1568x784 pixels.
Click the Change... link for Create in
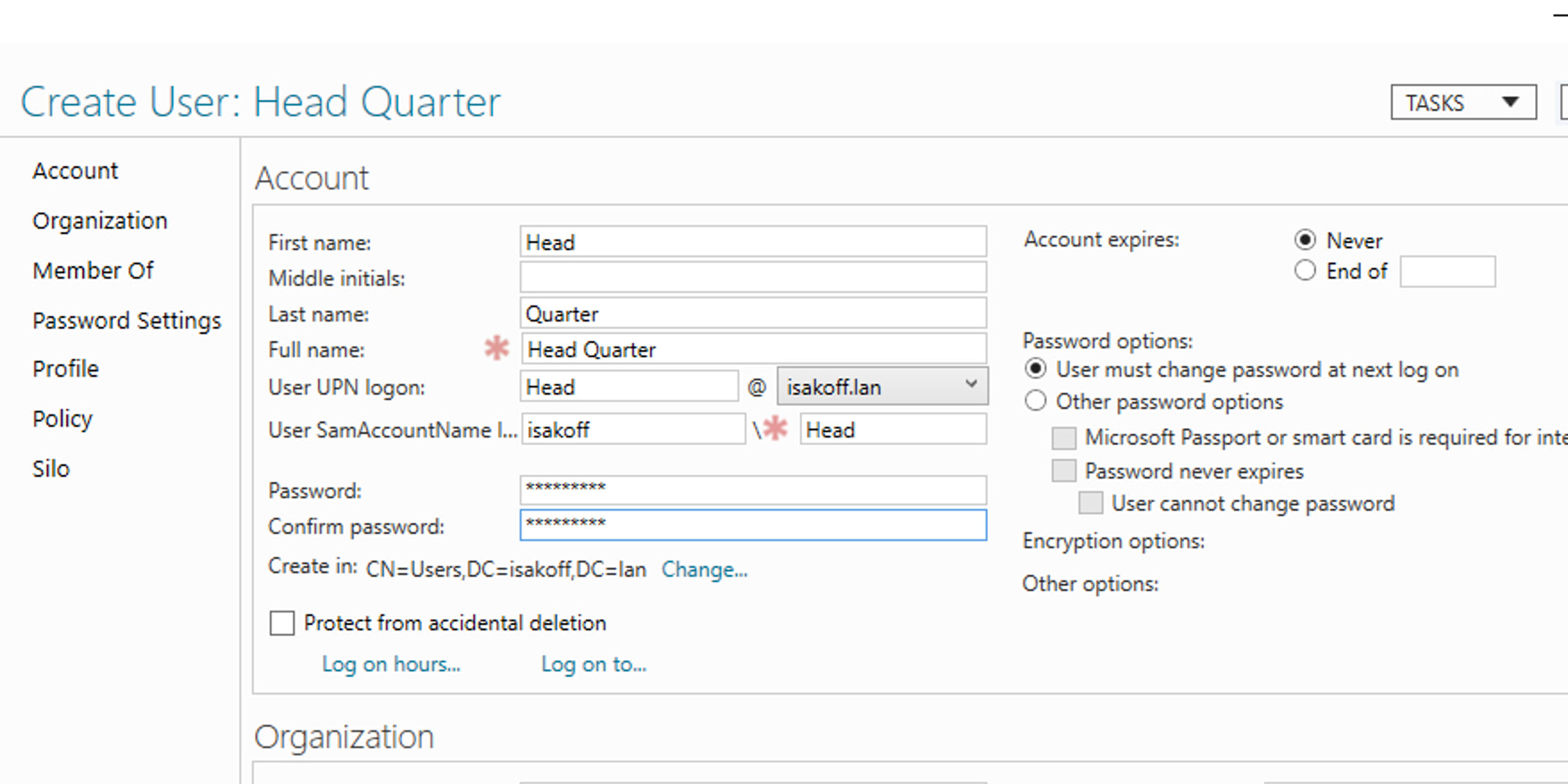(704, 570)
